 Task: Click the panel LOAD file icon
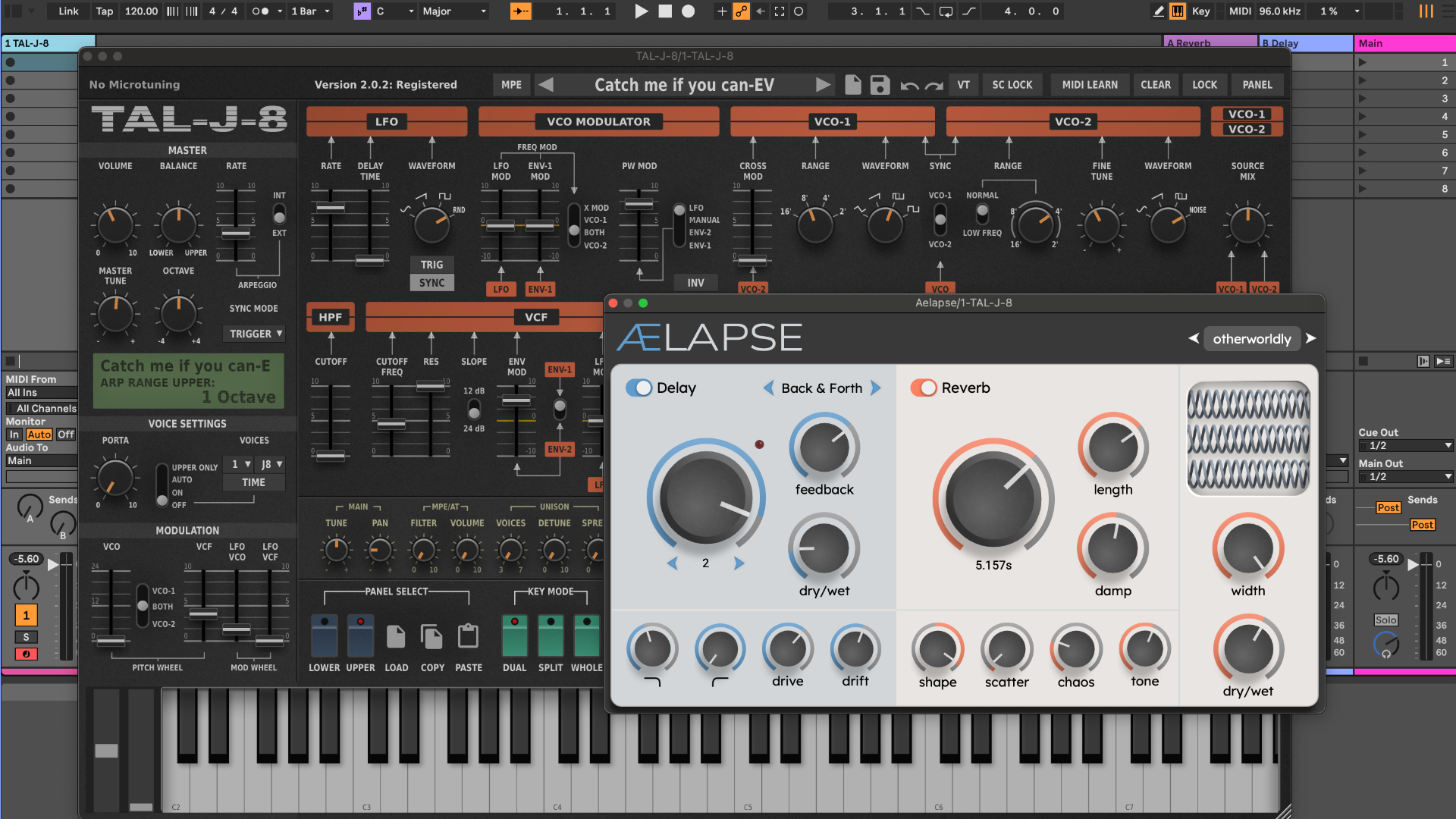click(x=396, y=637)
